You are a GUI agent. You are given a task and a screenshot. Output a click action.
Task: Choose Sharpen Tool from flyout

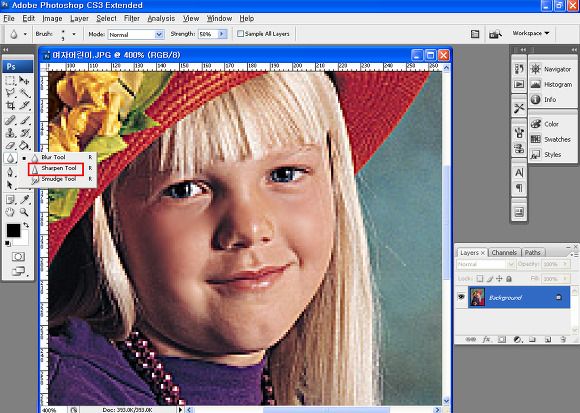[x=56, y=169]
